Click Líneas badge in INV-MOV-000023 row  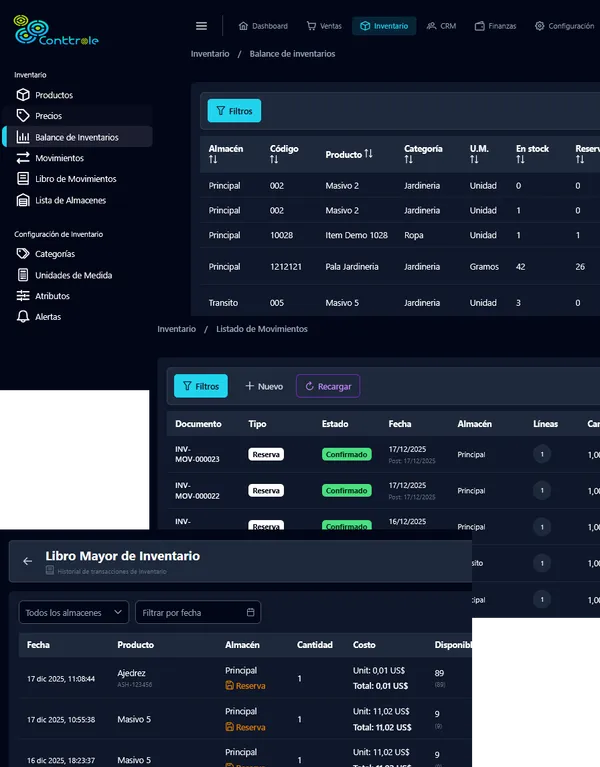pos(542,454)
